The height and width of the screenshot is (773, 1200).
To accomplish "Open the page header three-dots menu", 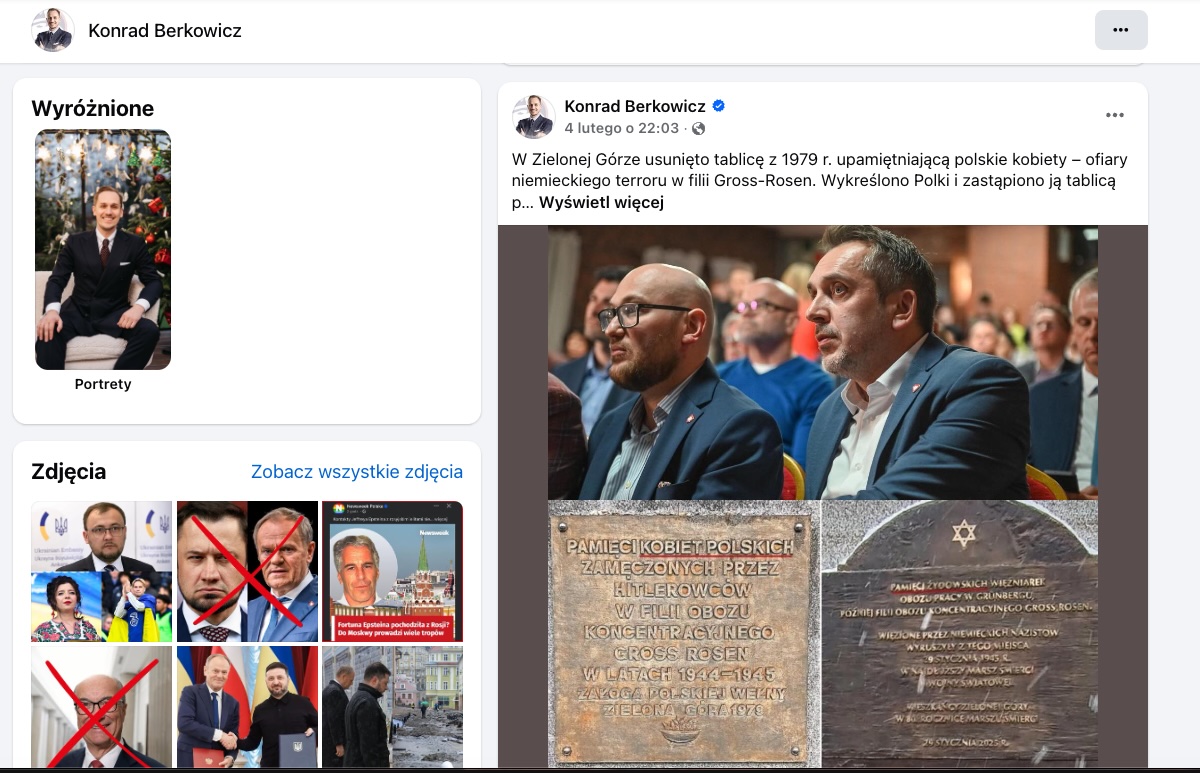I will point(1121,30).
